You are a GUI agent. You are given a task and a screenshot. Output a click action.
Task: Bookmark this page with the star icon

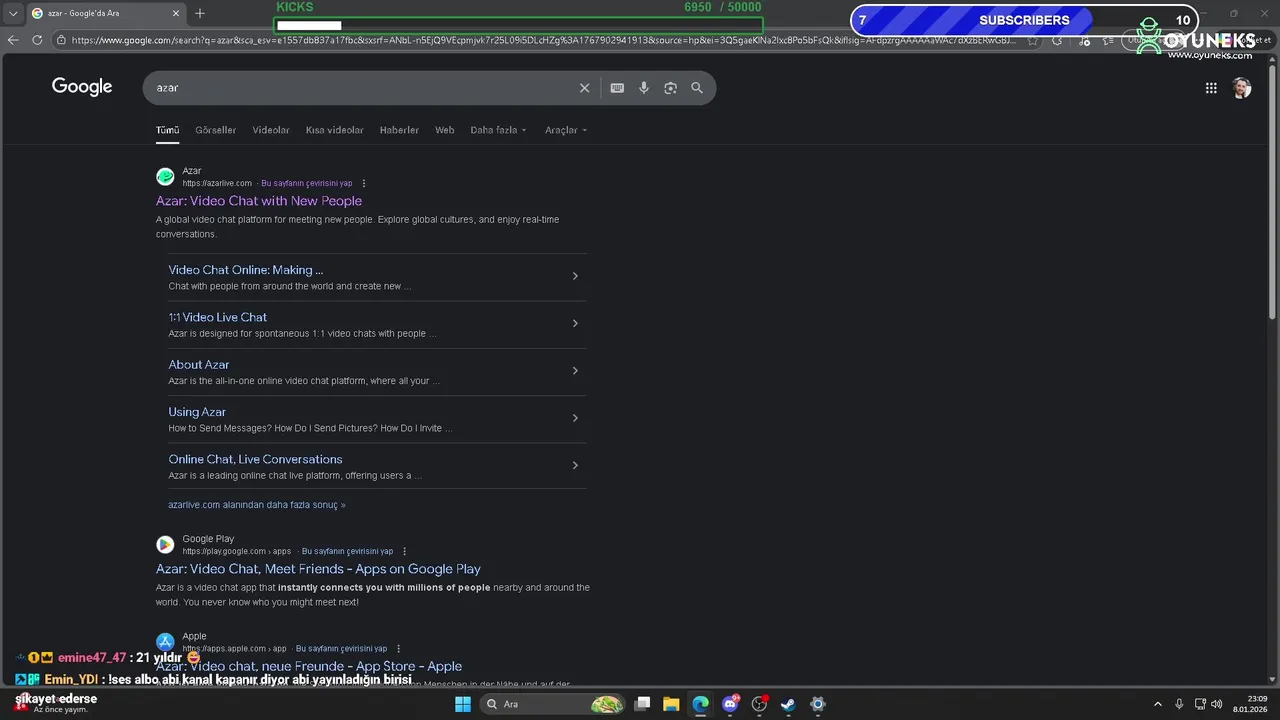click(1033, 40)
